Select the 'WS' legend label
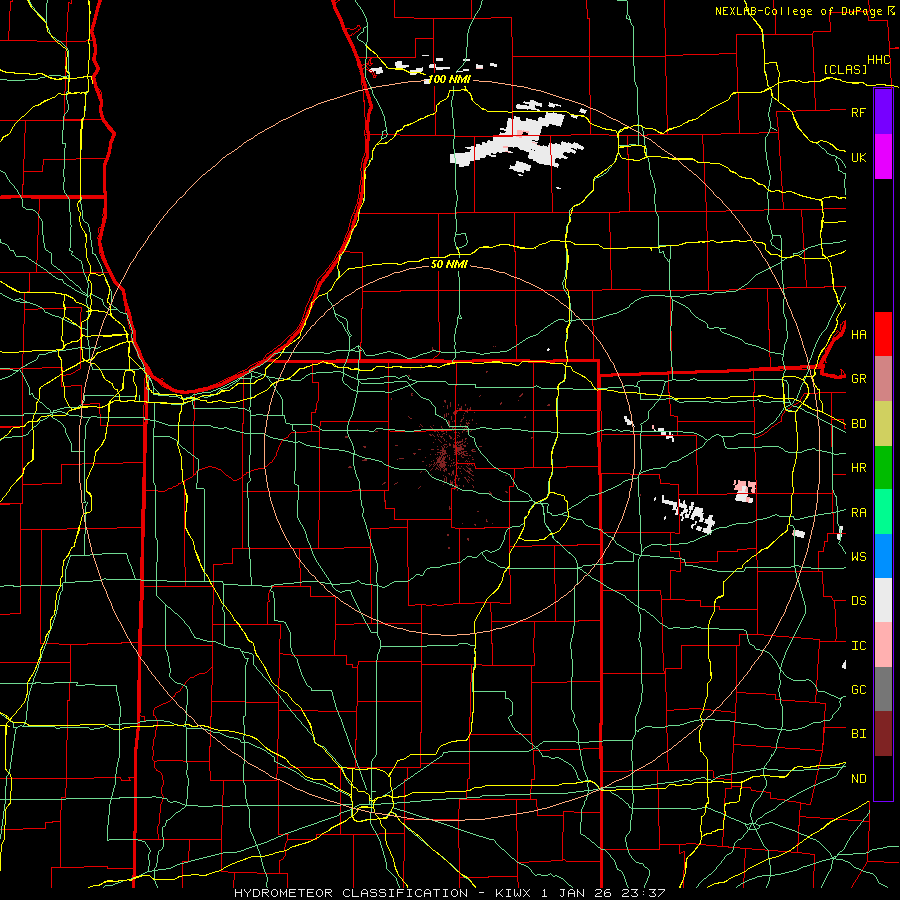 [858, 557]
